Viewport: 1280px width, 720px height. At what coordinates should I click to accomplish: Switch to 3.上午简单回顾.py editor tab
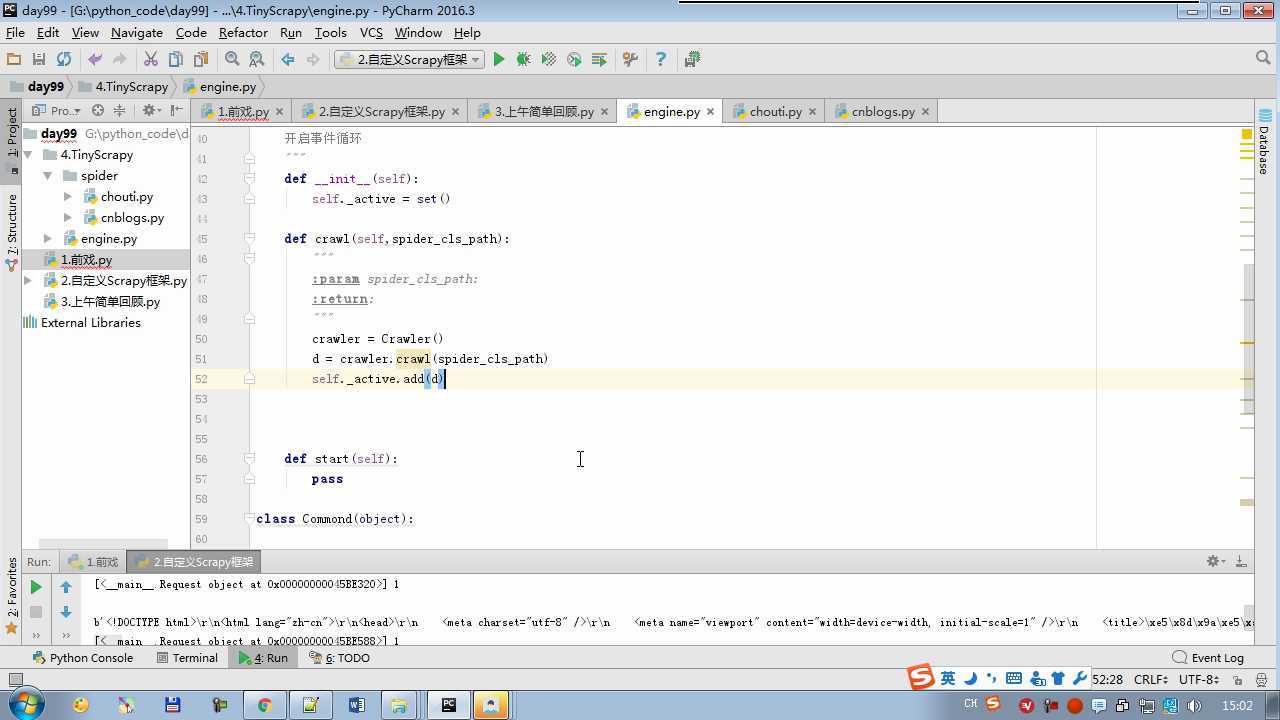click(x=543, y=111)
